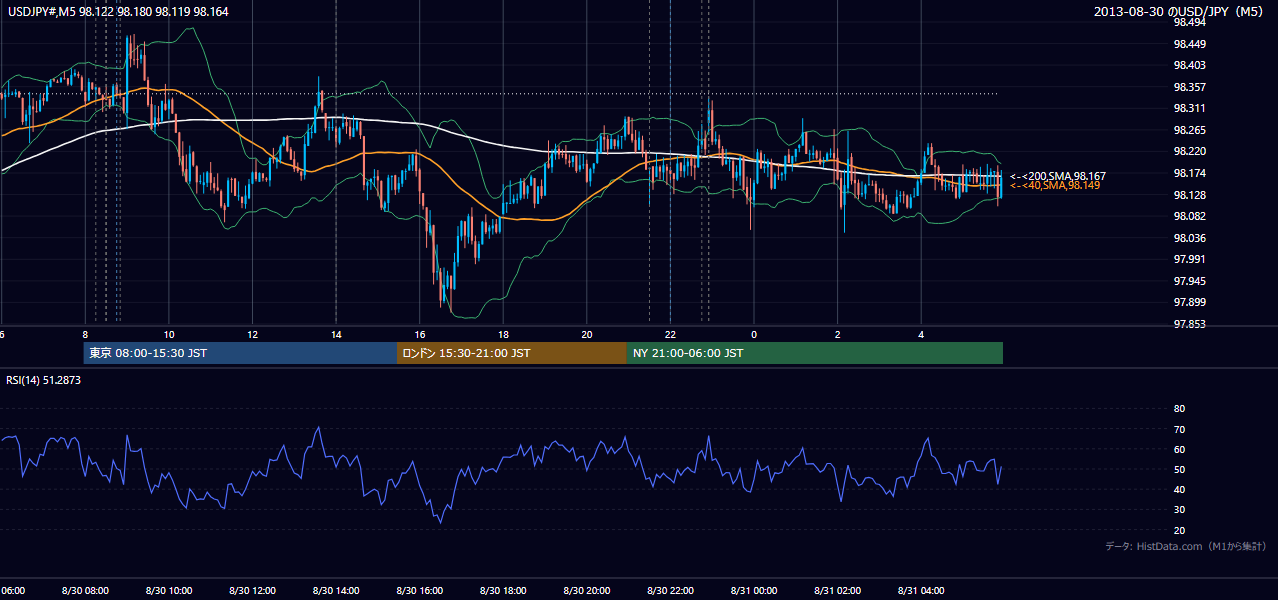
Task: Click the 8/30 22:00 bottom time label
Action: (x=670, y=591)
